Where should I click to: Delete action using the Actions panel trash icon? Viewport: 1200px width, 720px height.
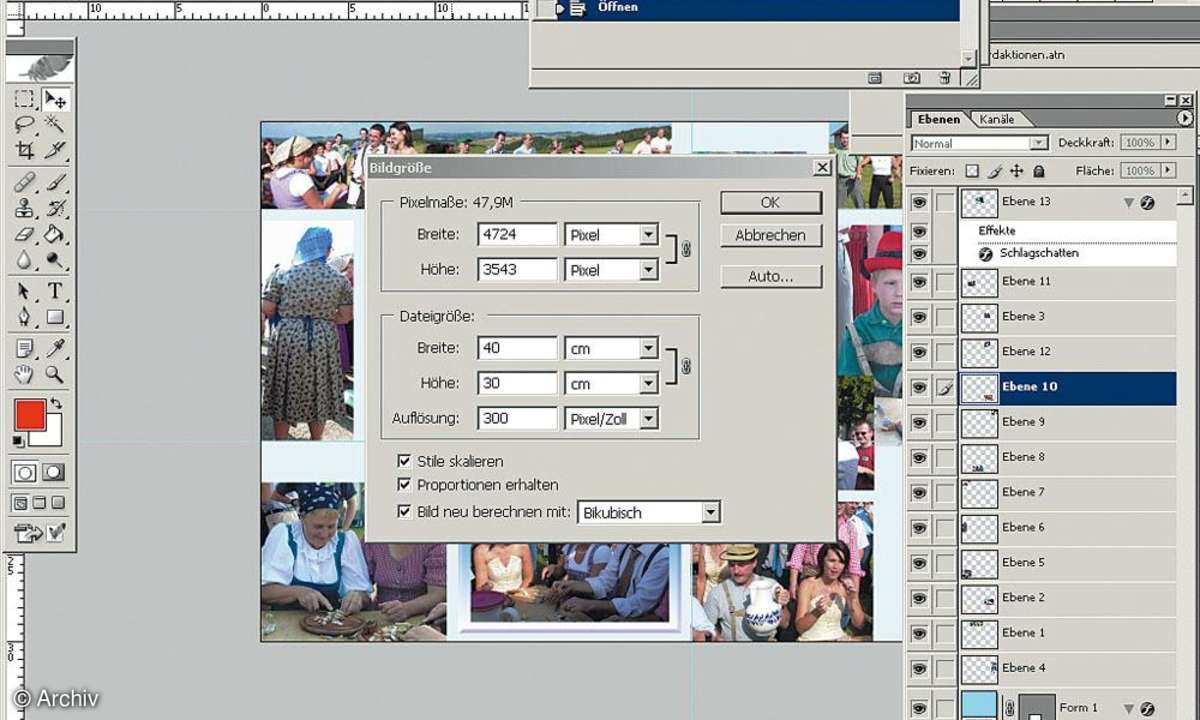coord(944,77)
